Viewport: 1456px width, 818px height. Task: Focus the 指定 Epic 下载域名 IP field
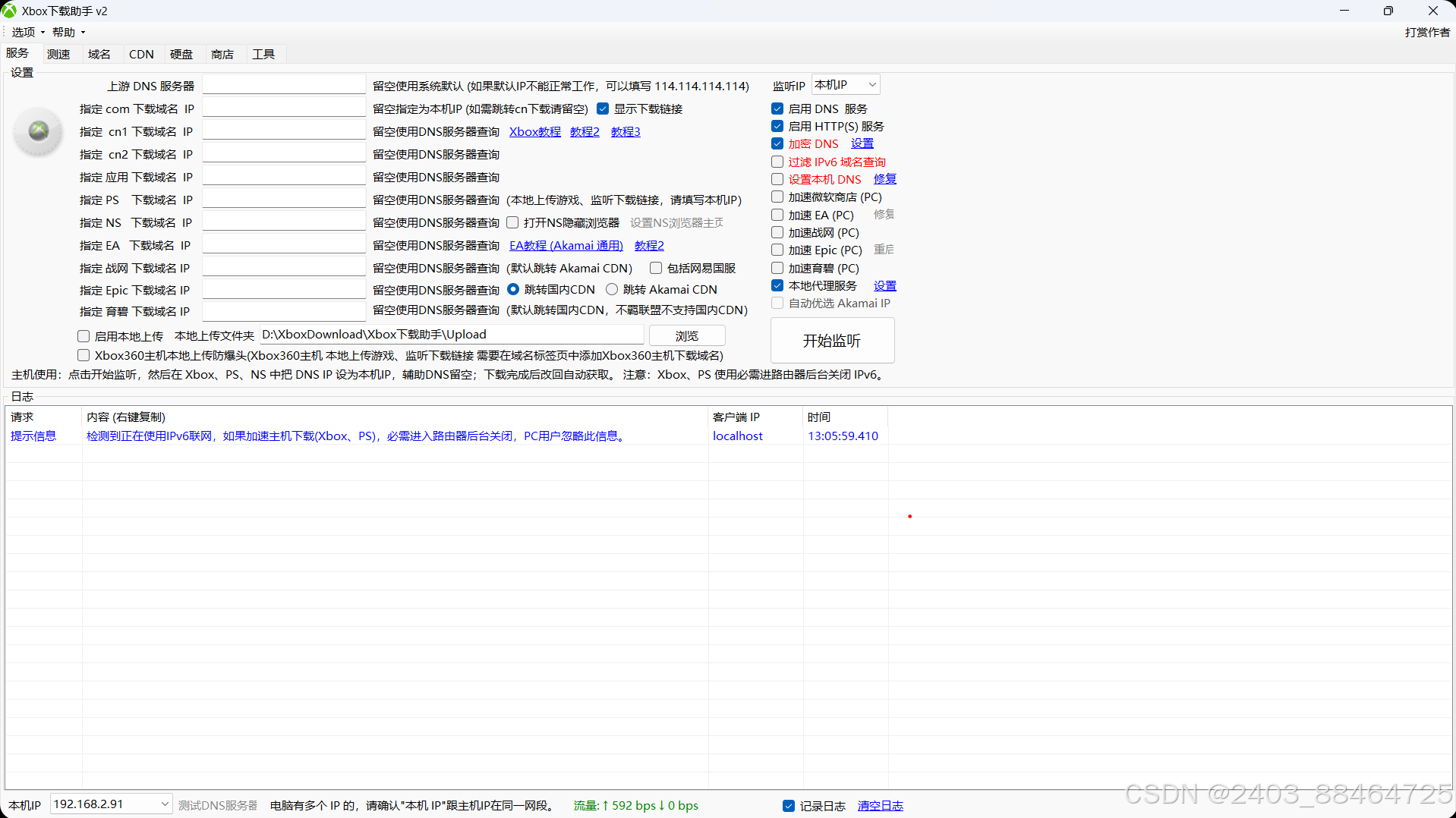(284, 289)
